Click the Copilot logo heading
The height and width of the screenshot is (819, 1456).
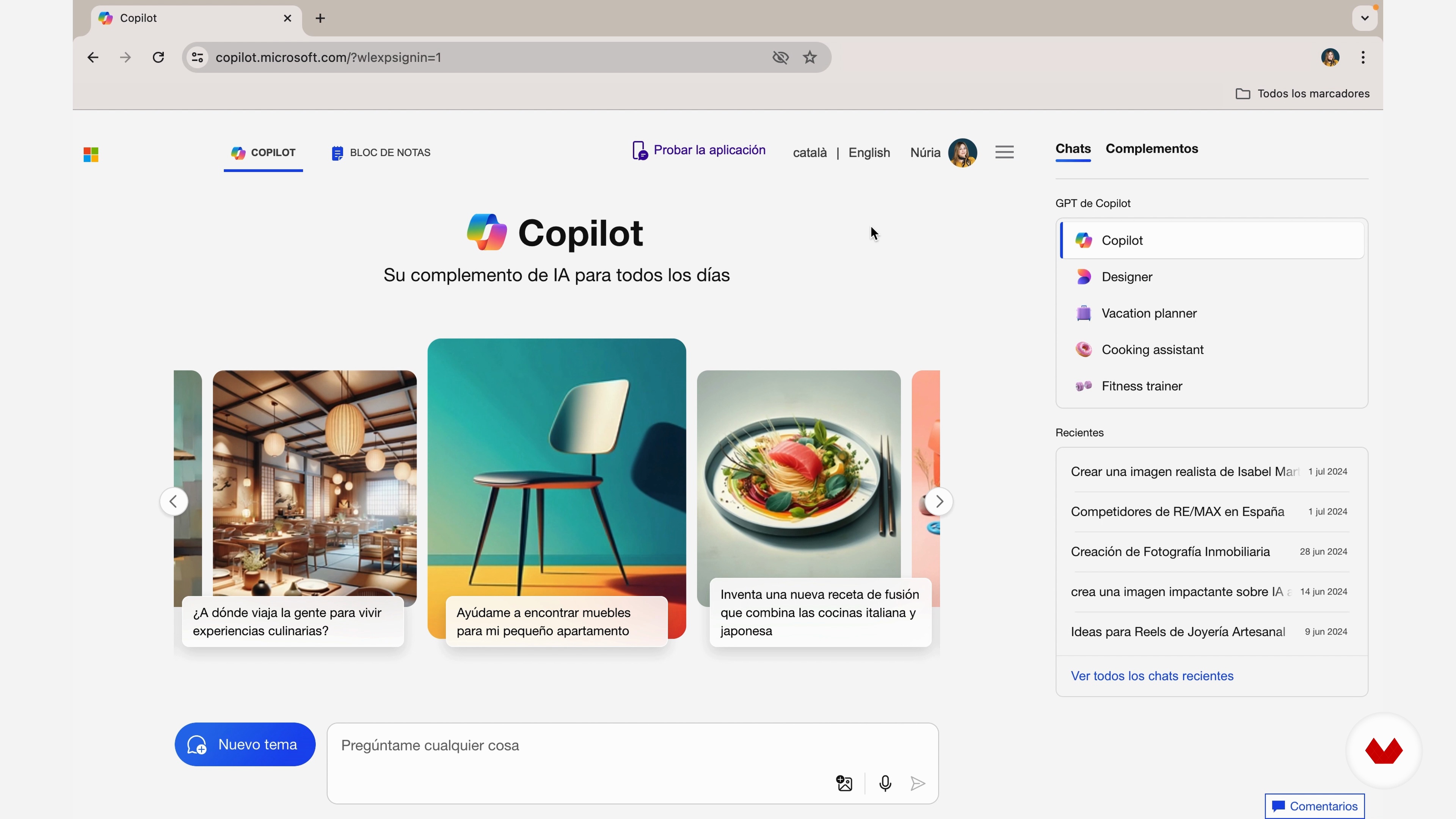(555, 233)
